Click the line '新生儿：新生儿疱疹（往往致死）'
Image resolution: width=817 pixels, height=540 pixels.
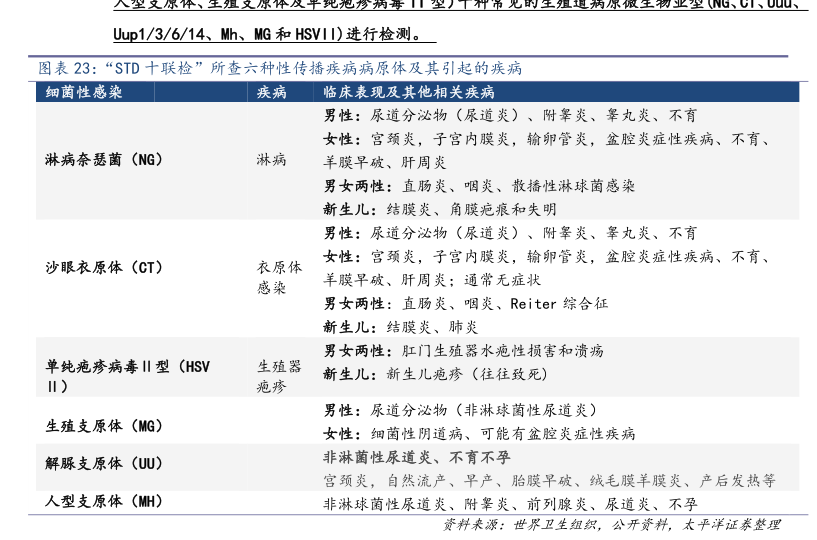(436, 374)
